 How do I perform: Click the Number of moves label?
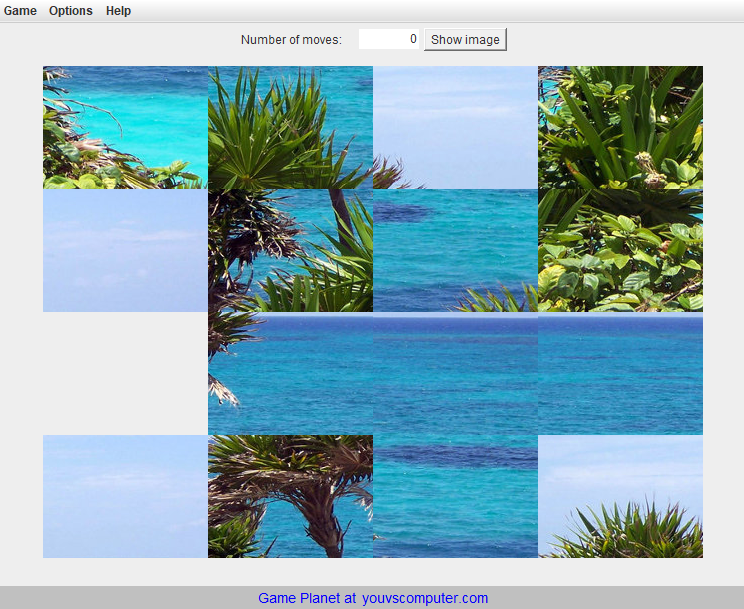coord(291,39)
